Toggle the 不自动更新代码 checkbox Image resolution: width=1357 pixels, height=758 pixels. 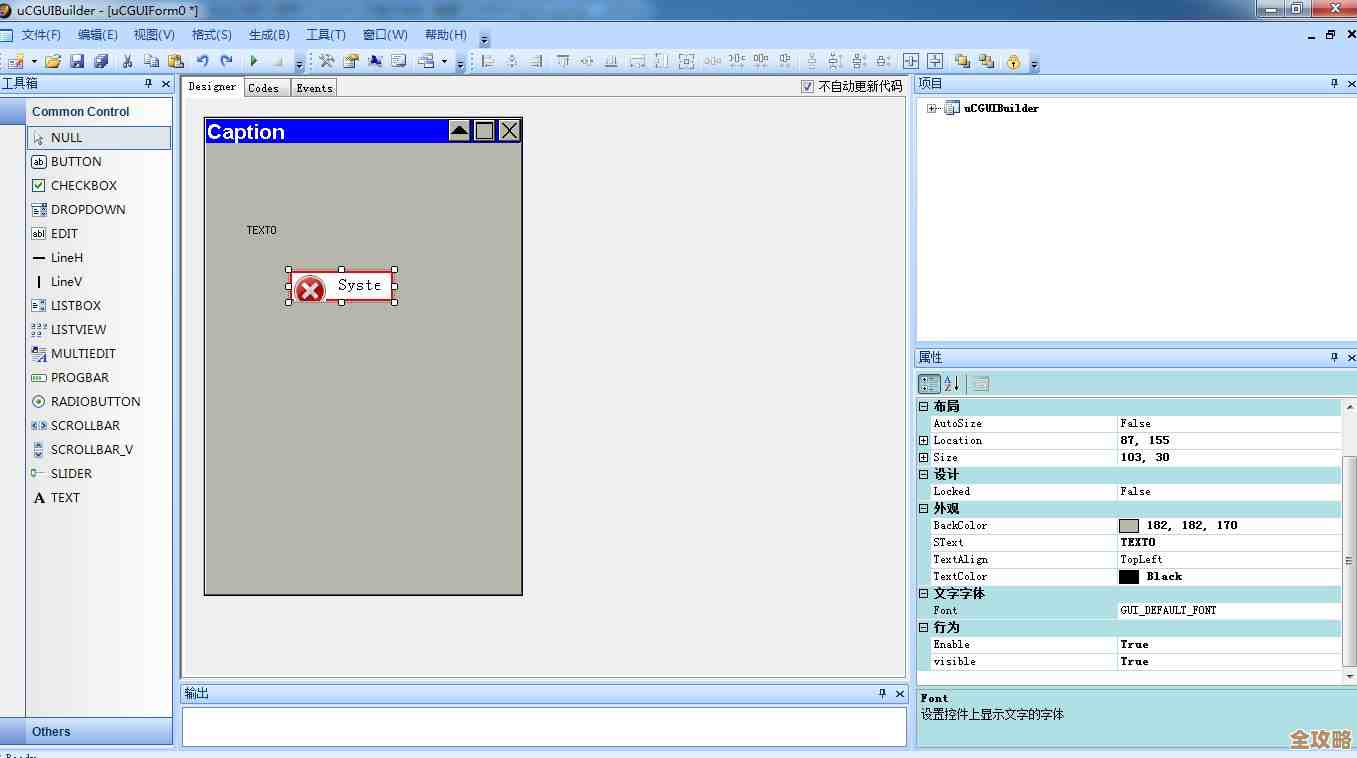coord(808,87)
